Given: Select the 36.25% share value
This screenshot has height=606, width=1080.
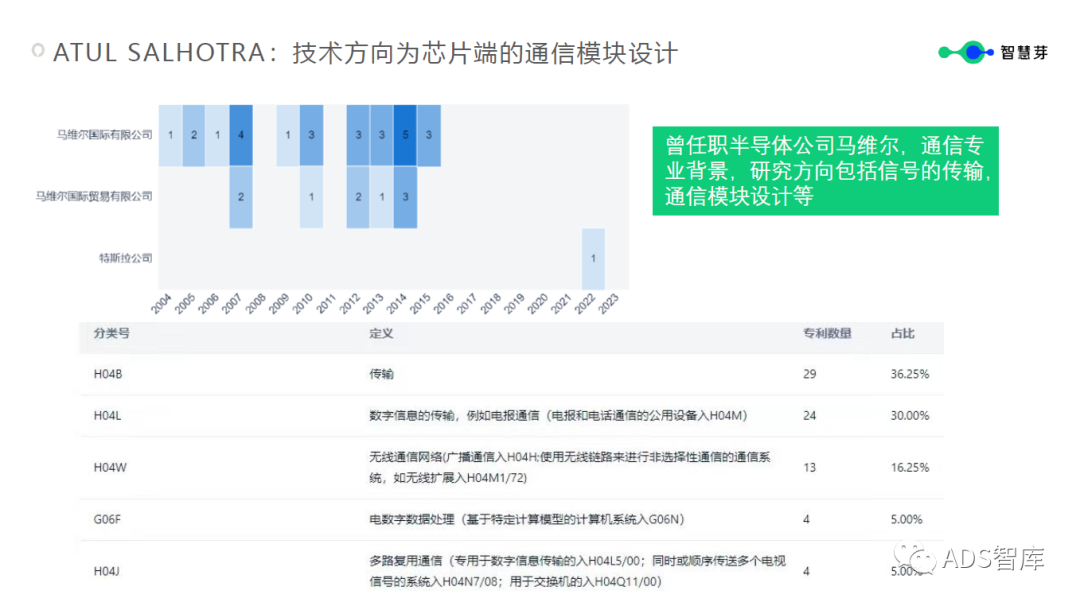Looking at the screenshot, I should (x=910, y=374).
